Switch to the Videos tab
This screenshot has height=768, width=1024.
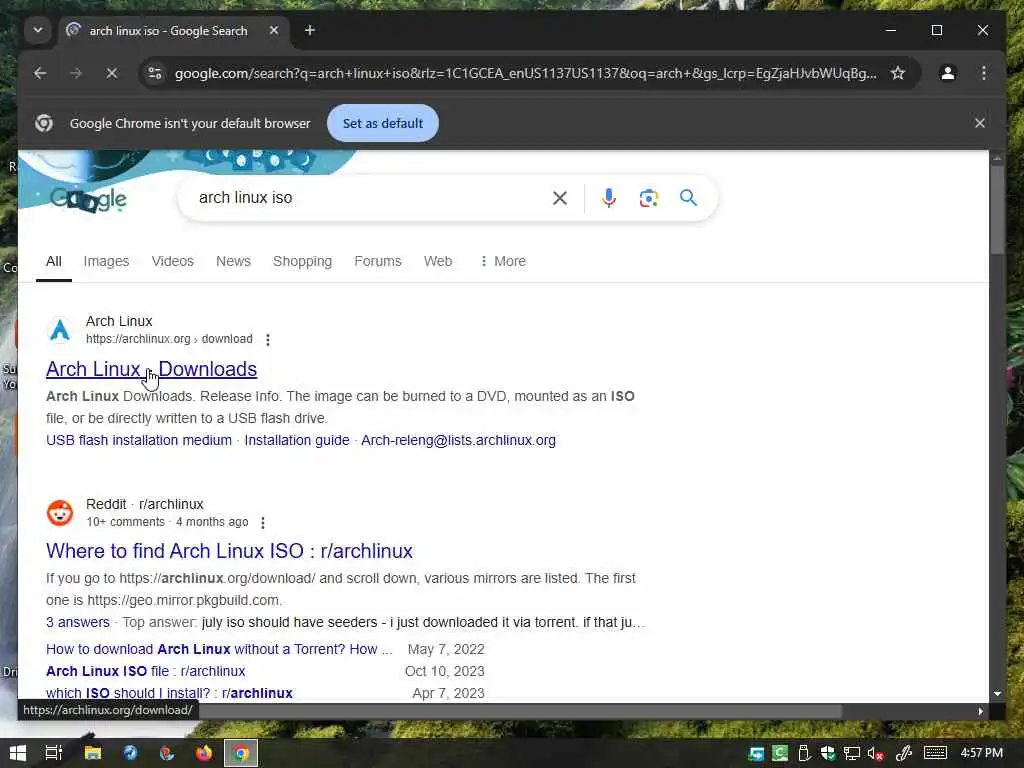coord(172,261)
